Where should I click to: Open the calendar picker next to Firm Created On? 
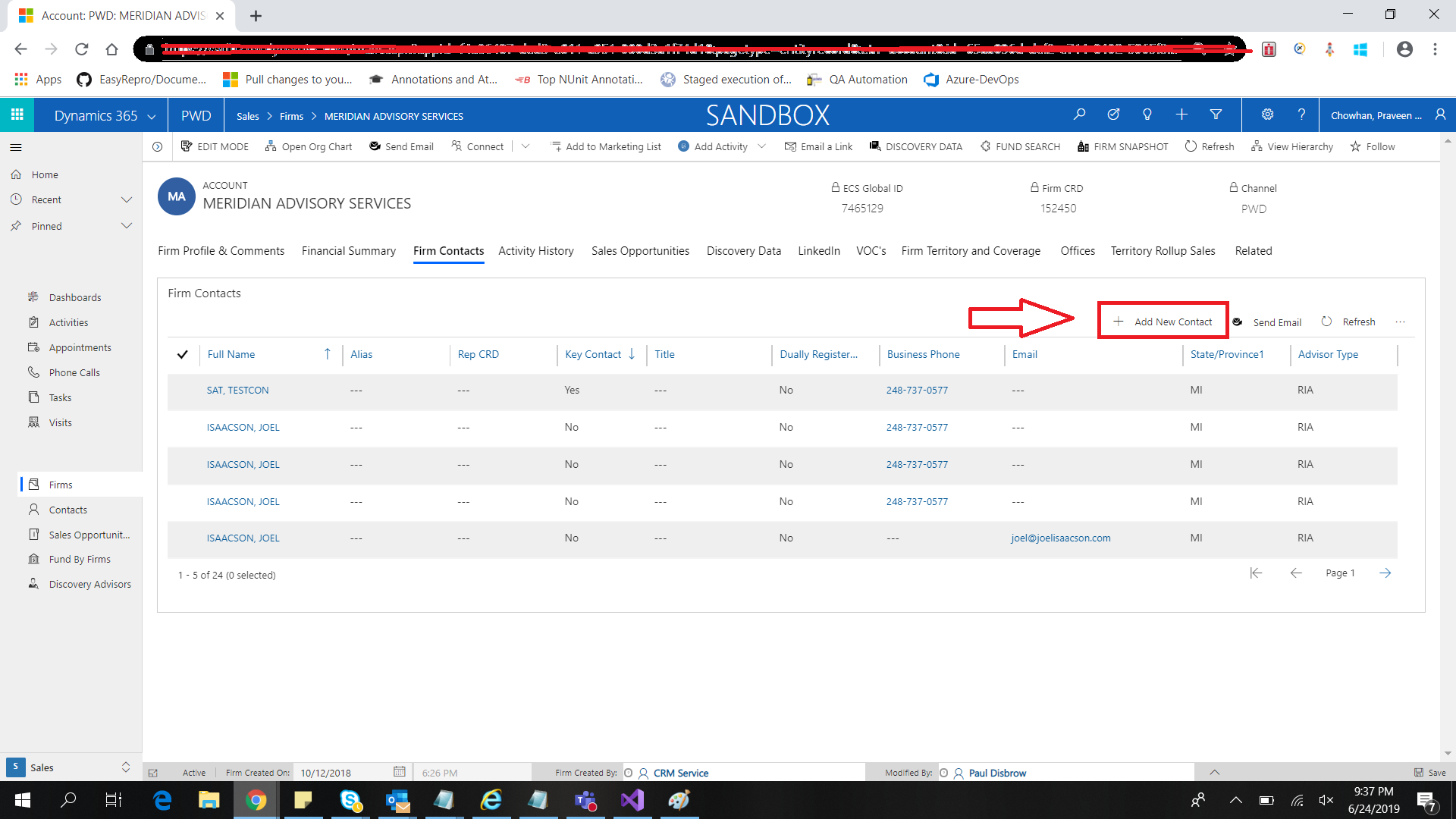click(x=400, y=772)
